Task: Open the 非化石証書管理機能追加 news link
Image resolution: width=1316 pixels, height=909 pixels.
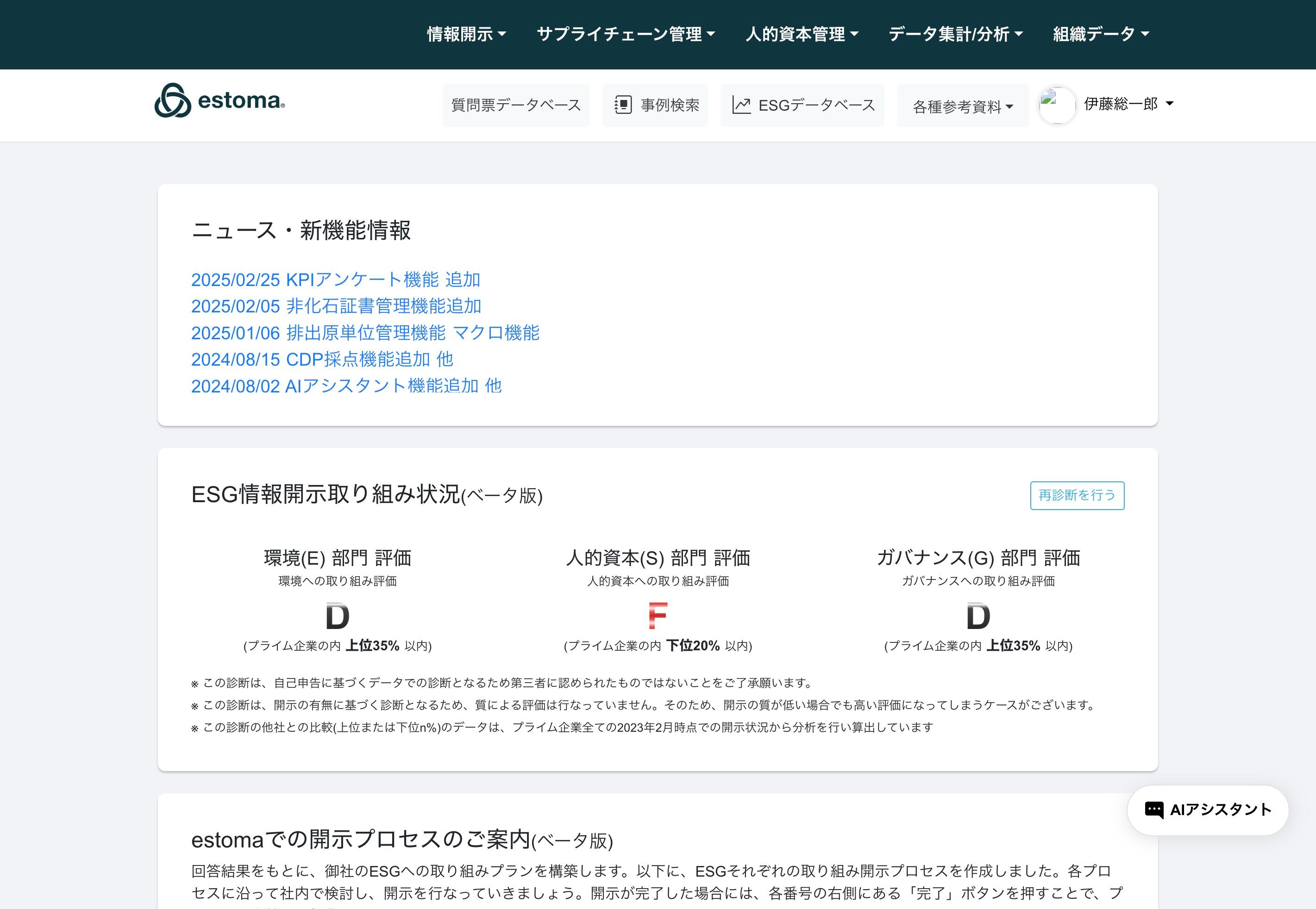Action: [336, 306]
